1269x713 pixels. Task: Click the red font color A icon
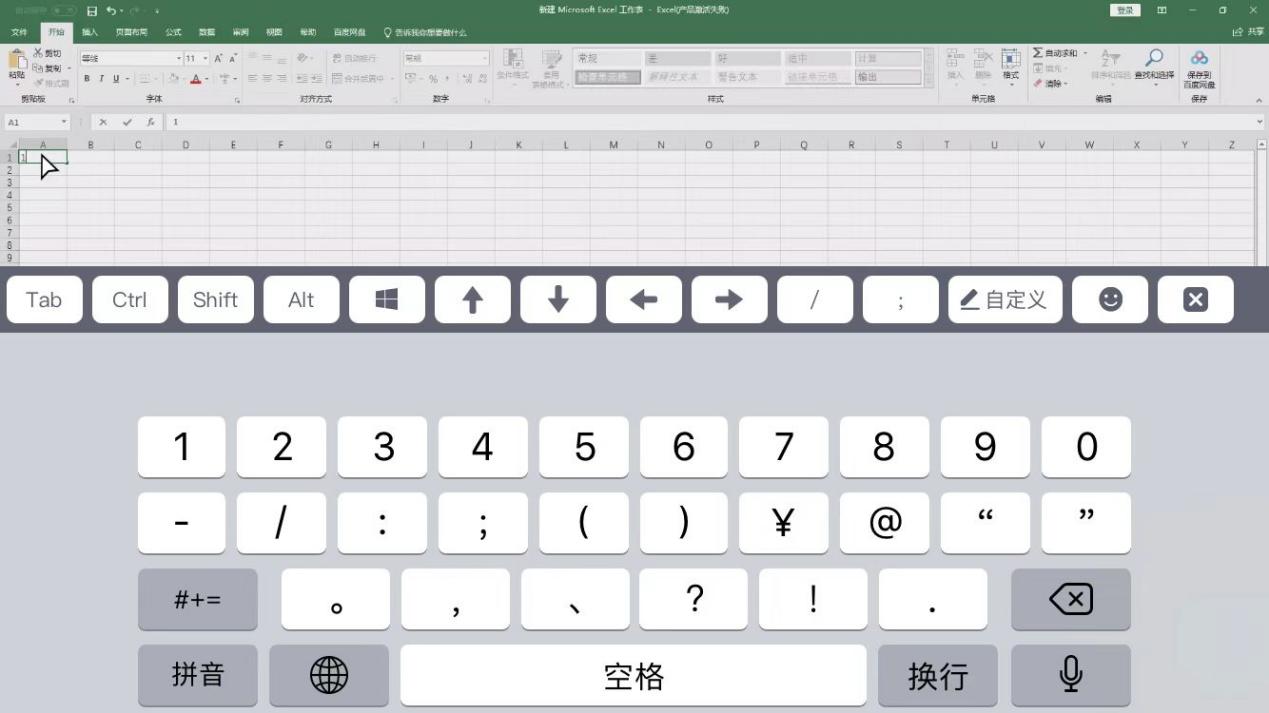pyautogui.click(x=196, y=79)
